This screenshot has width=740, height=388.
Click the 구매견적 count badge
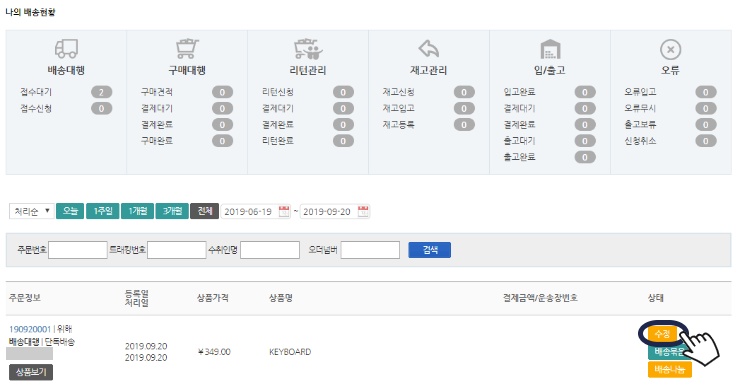click(222, 92)
